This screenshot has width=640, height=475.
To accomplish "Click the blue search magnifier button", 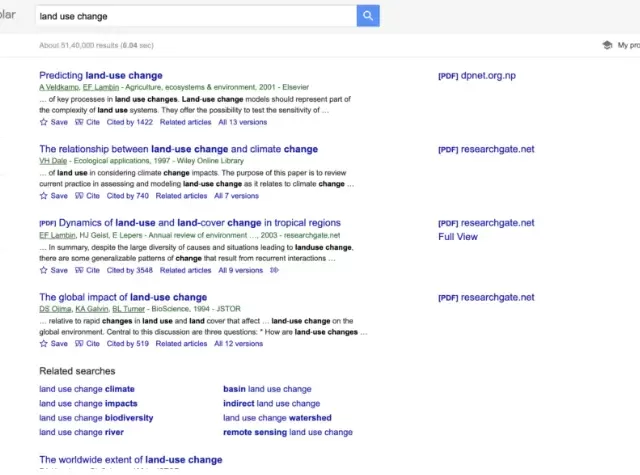I will (x=368, y=16).
